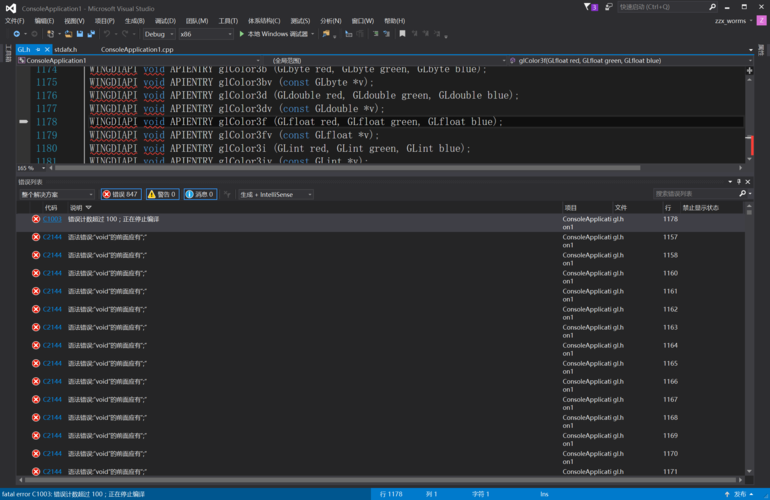Click the red error icon on C1003 row
The width and height of the screenshot is (770, 500).
[36, 219]
